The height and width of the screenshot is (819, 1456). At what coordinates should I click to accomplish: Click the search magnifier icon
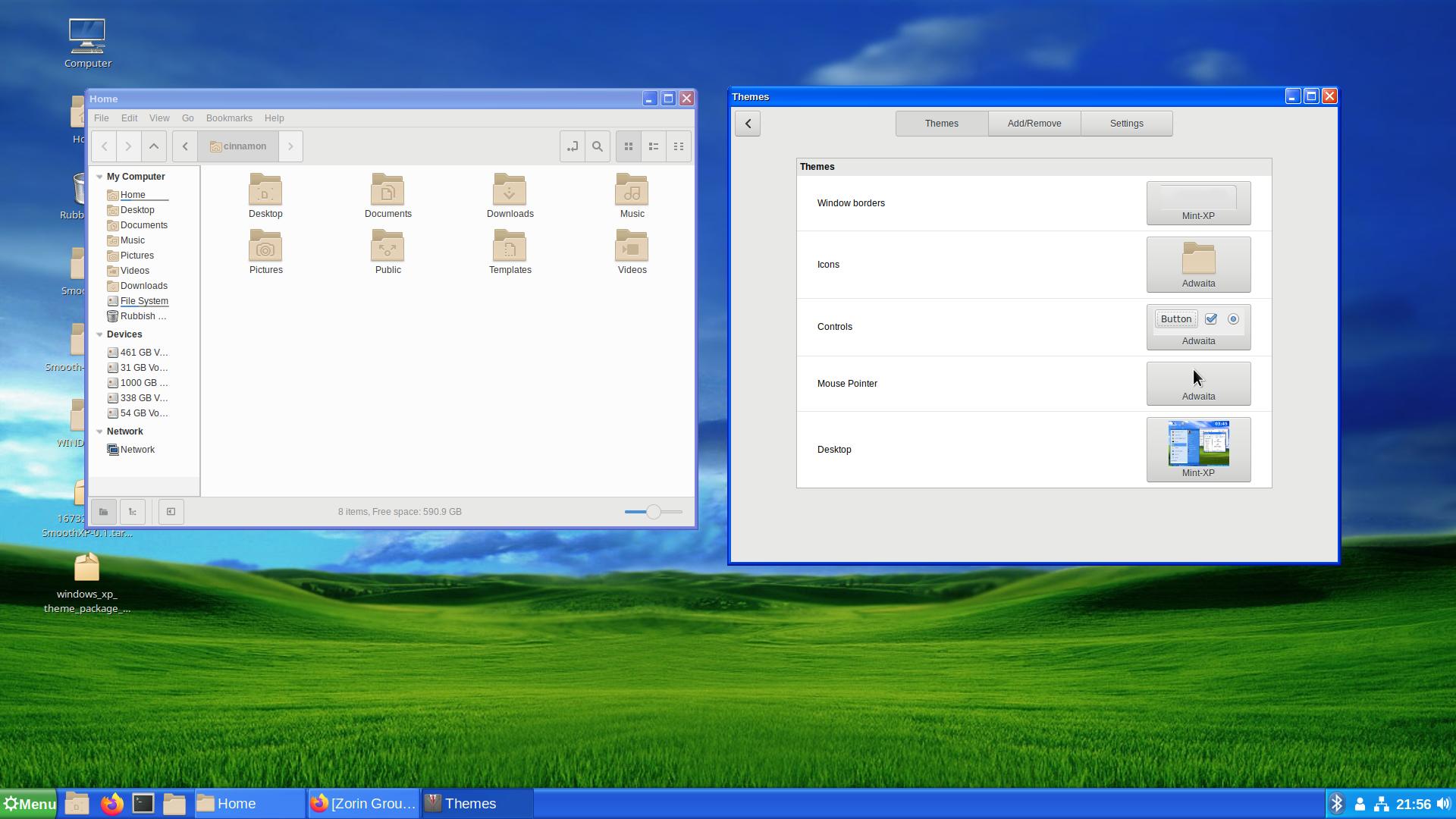click(598, 146)
